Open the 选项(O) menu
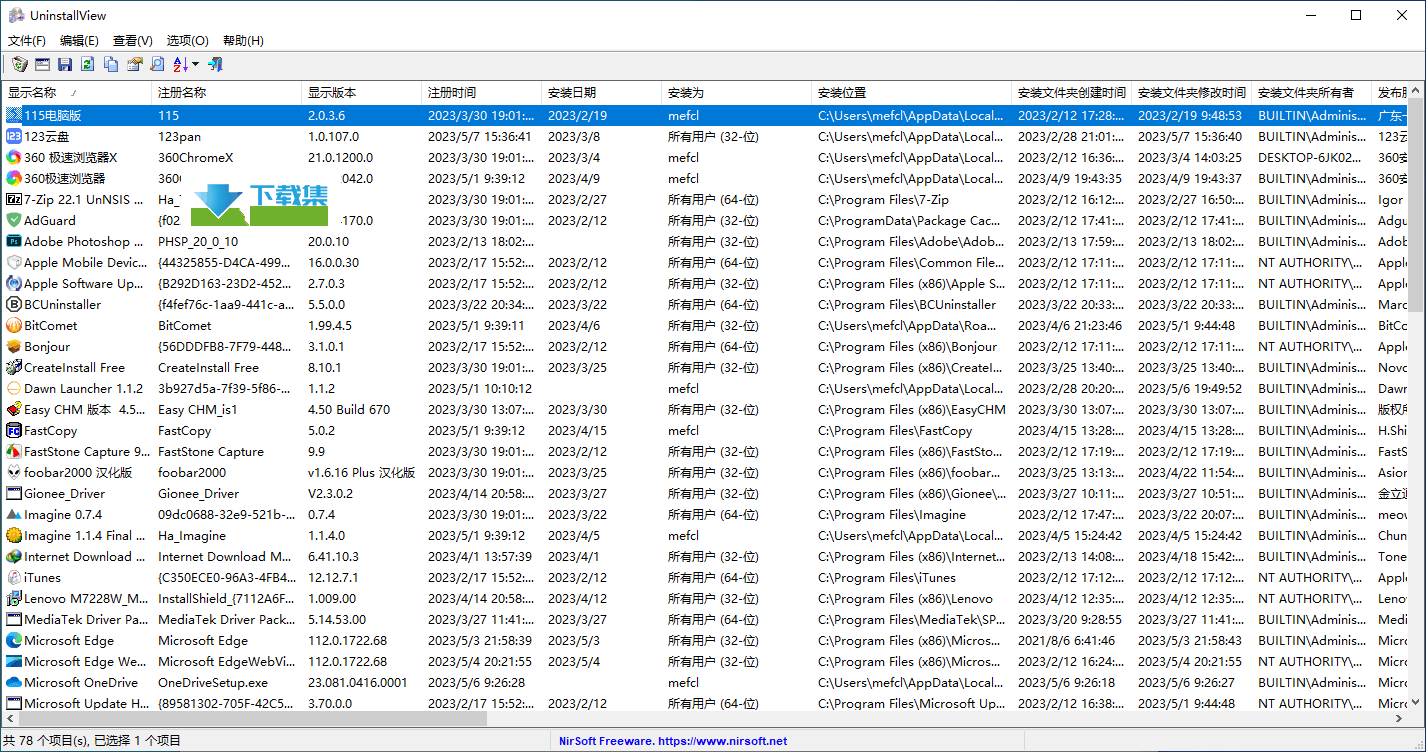 (187, 41)
